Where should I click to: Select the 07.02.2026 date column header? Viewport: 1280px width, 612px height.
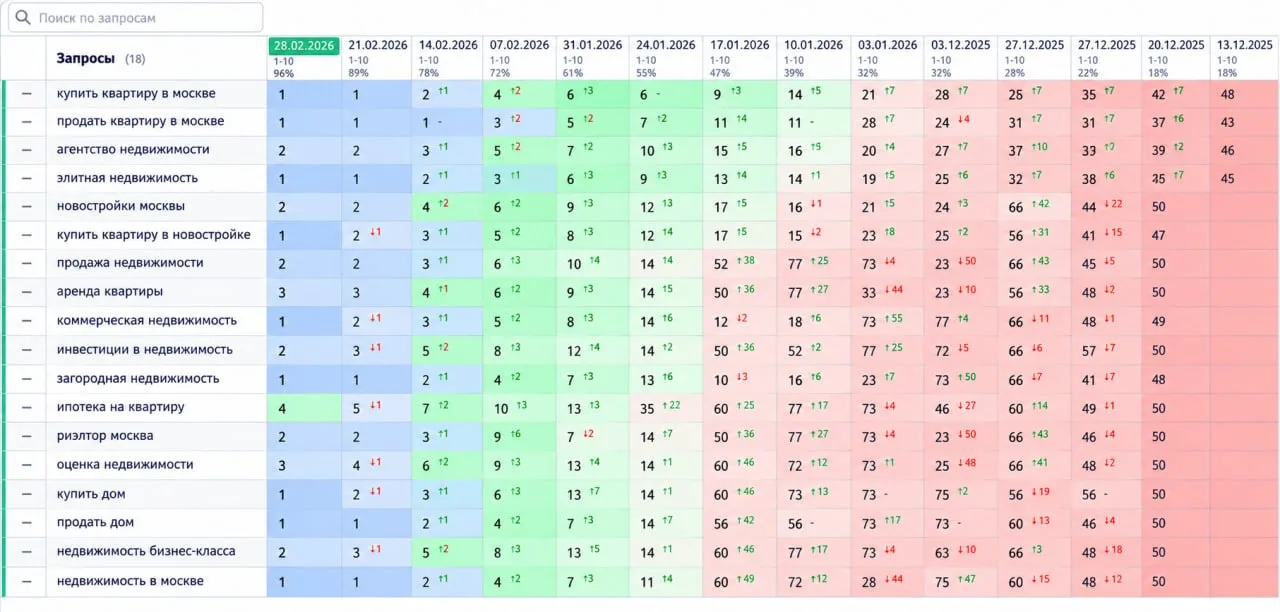pyautogui.click(x=519, y=58)
